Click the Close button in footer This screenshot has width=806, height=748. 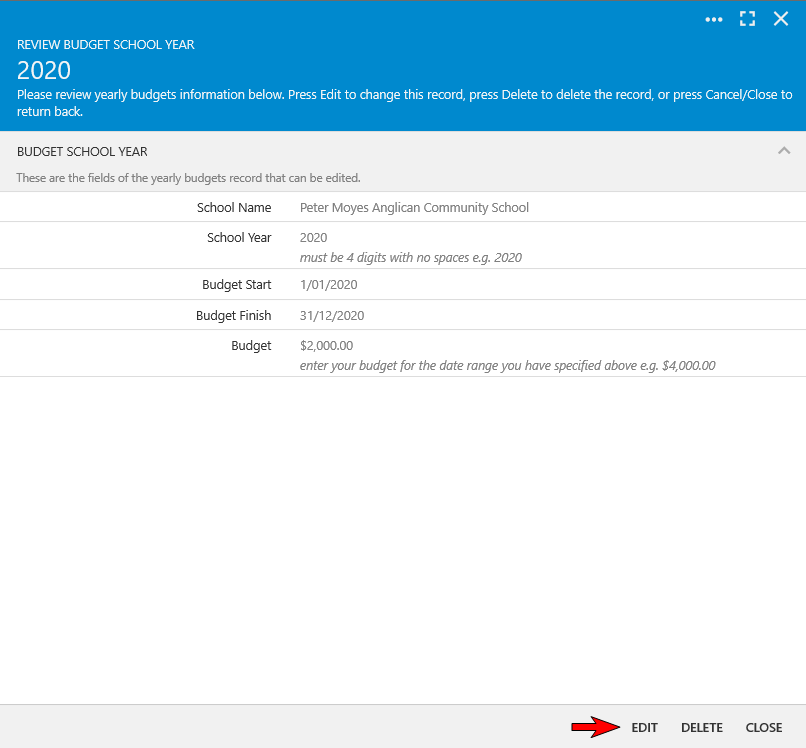pyautogui.click(x=764, y=727)
